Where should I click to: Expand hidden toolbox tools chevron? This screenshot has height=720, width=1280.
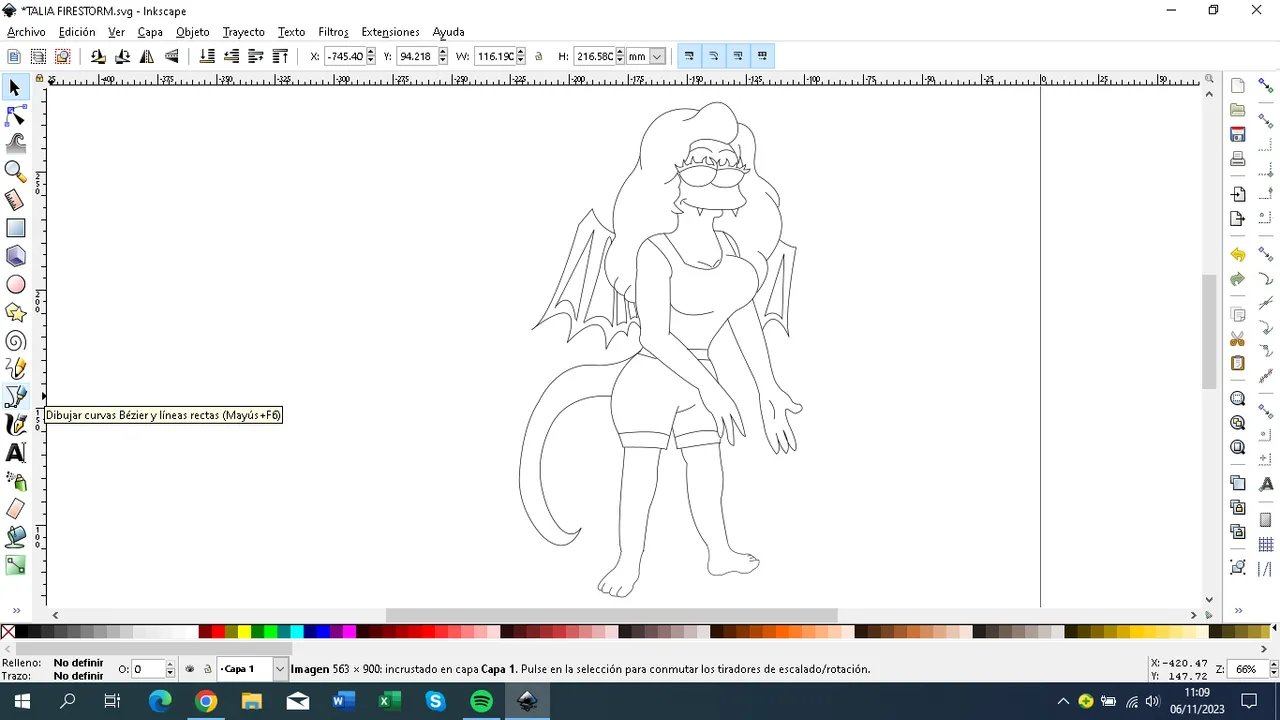click(16, 610)
